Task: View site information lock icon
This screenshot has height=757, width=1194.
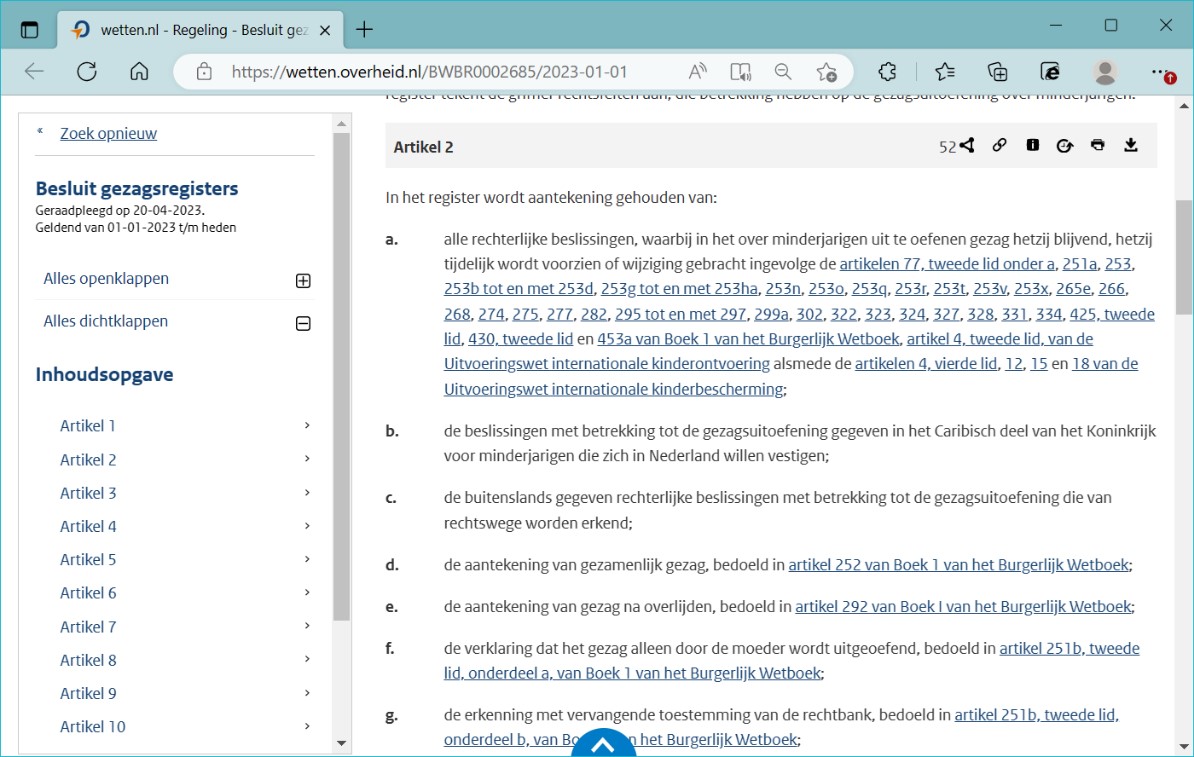Action: click(x=203, y=72)
